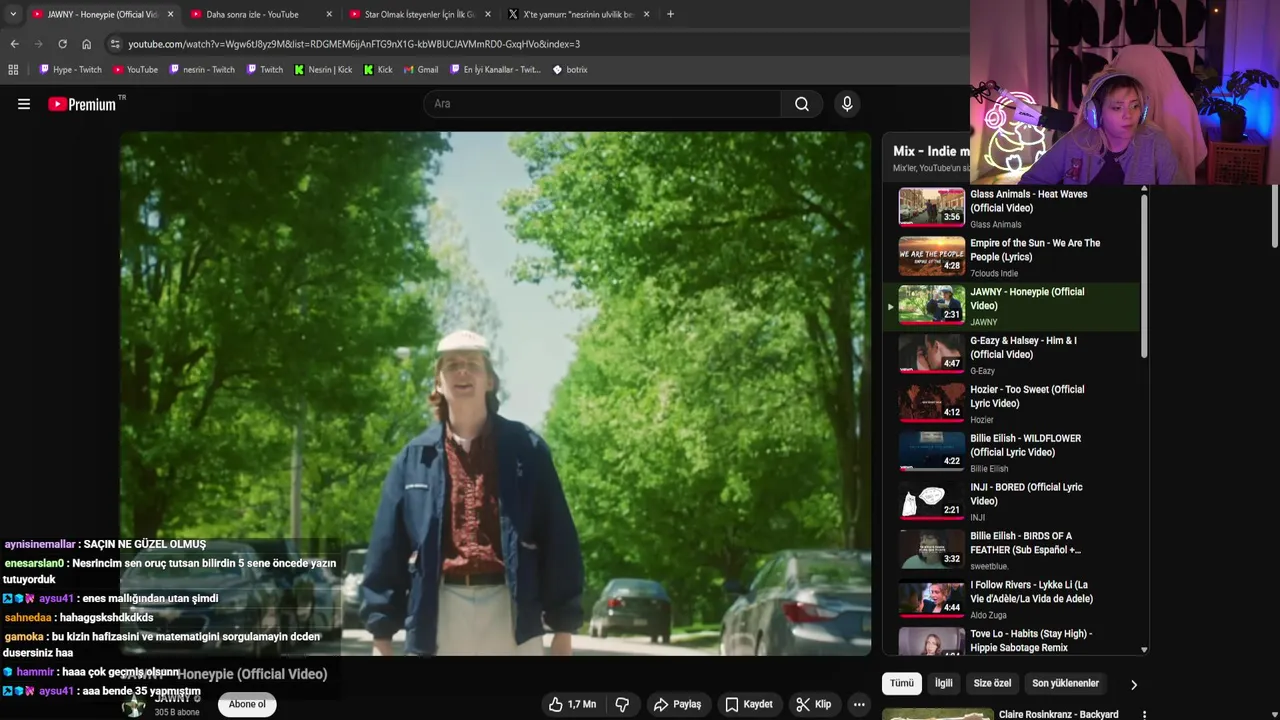Open a new browser tab
Viewport: 1280px width, 720px height.
coord(670,14)
